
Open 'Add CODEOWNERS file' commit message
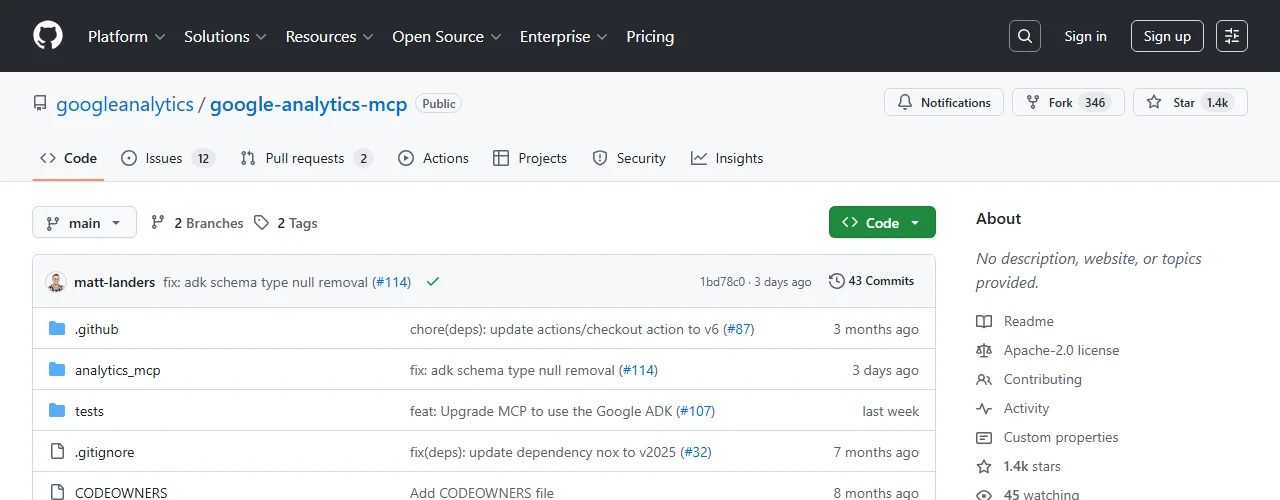pyautogui.click(x=482, y=493)
